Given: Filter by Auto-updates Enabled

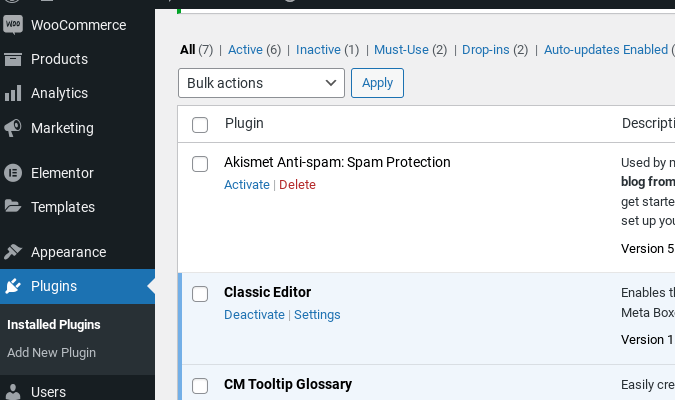Looking at the screenshot, I should pos(606,50).
